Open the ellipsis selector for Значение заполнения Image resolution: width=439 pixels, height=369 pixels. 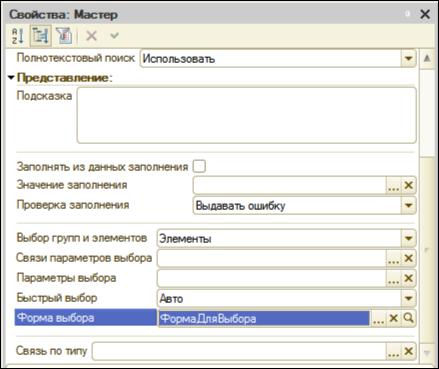(x=393, y=185)
